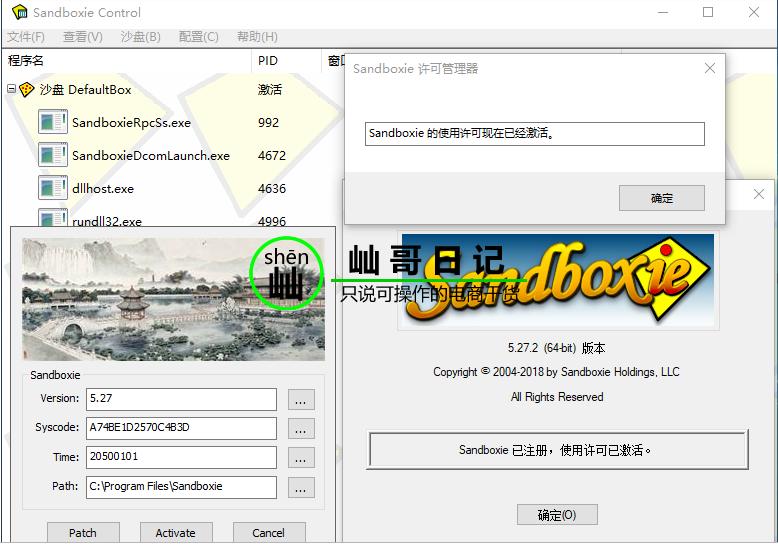Click the 5.27.2 (64-bit) 版本 text
Image resolution: width=778 pixels, height=546 pixels.
[x=557, y=348]
